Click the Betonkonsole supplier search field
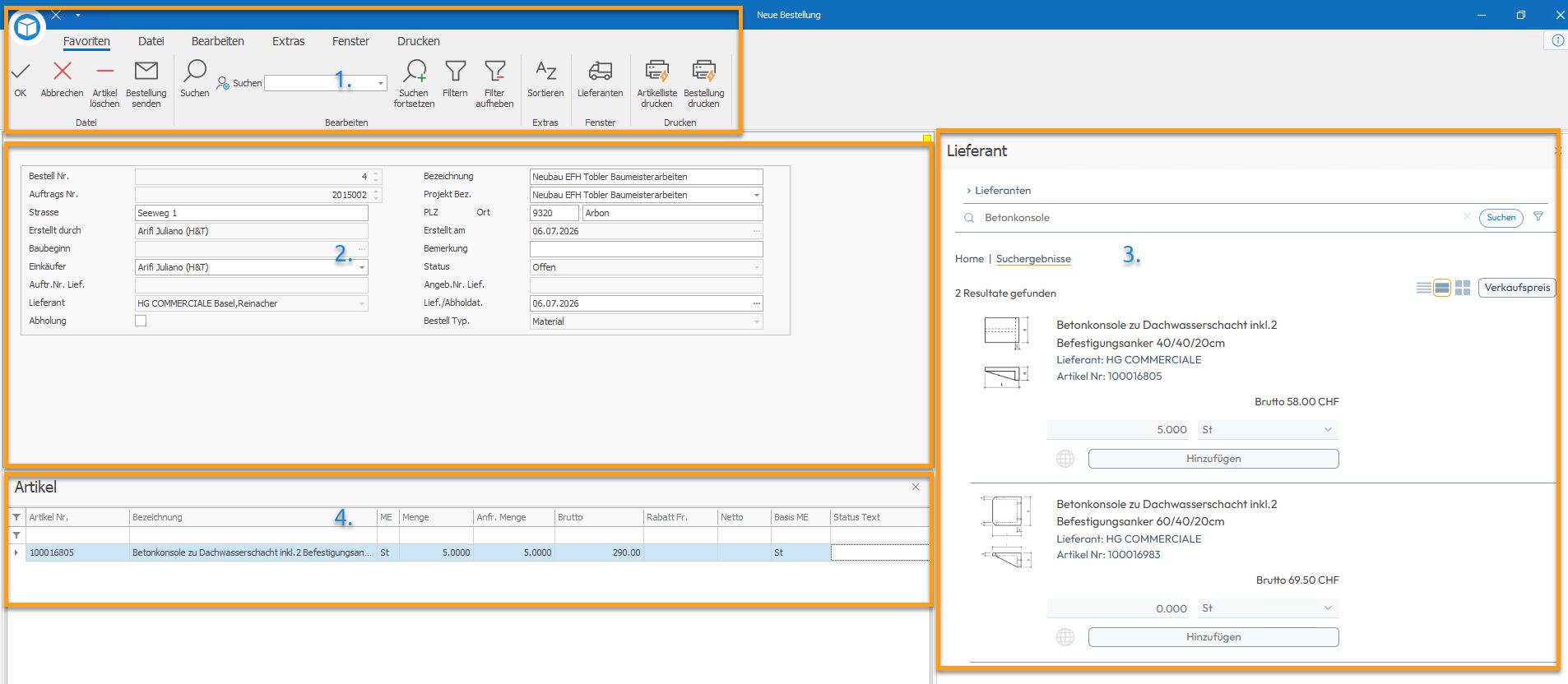Viewport: 1568px width, 684px height. pos(1219,218)
